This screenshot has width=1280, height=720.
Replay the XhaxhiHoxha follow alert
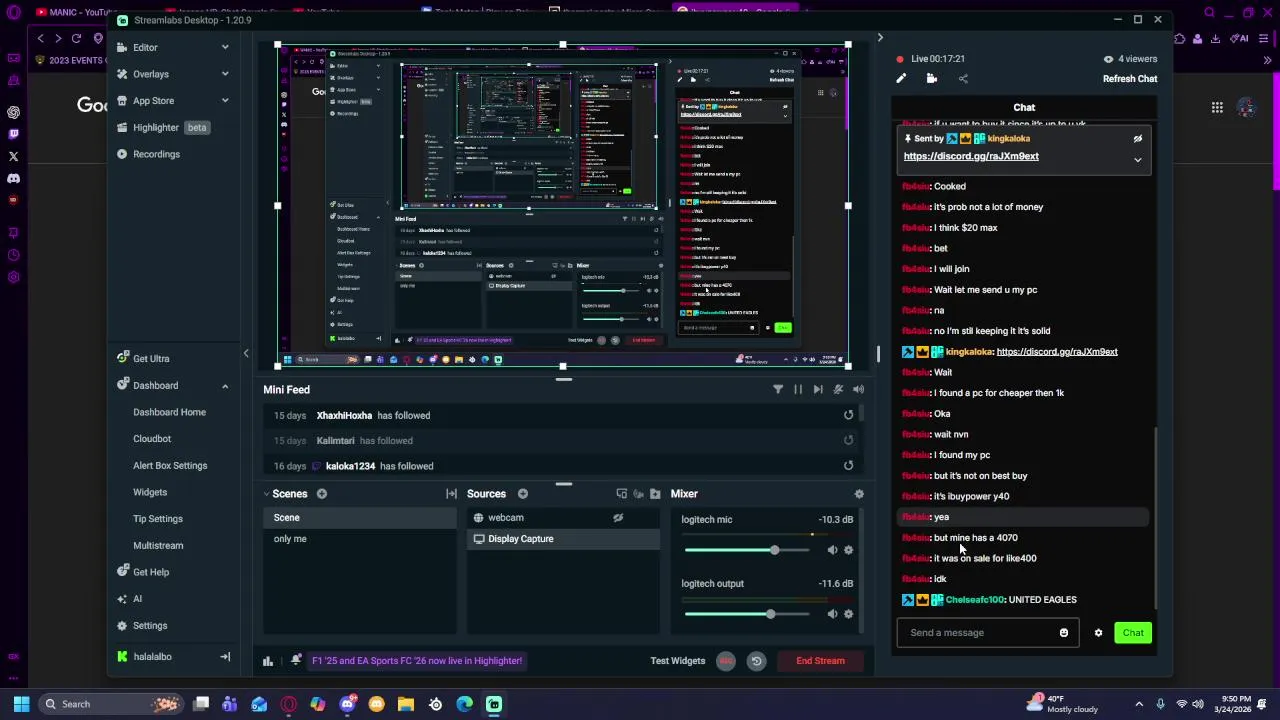pos(848,415)
